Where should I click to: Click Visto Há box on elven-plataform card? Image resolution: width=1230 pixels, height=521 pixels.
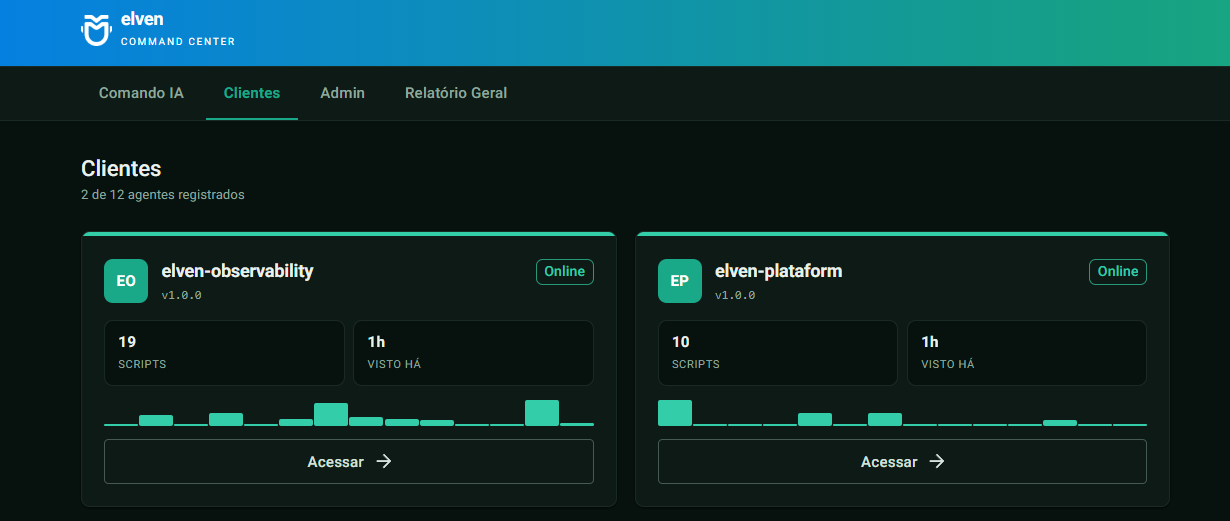click(x=1027, y=353)
